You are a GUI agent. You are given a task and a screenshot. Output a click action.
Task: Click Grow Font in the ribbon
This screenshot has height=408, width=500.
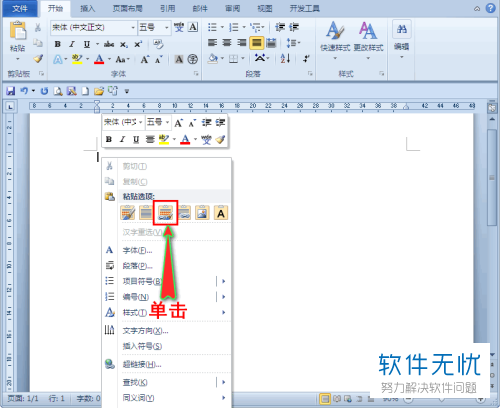[x=144, y=59]
